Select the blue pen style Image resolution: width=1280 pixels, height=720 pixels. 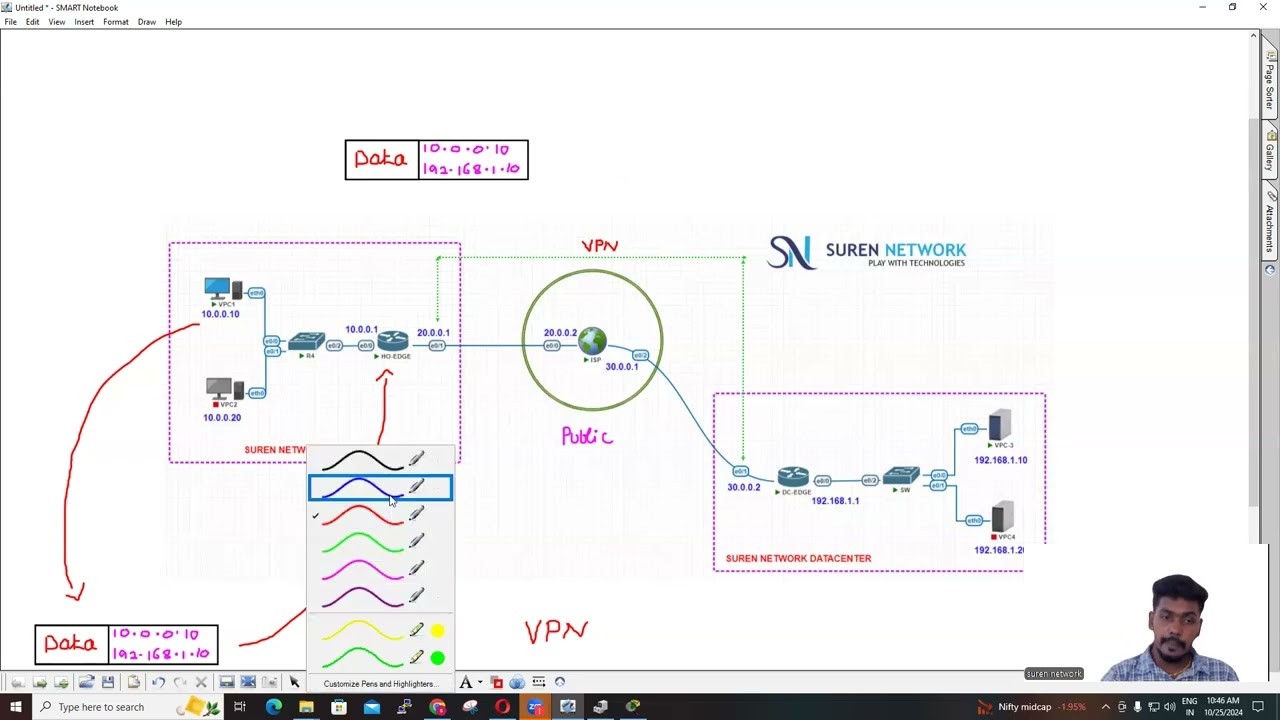[380, 488]
